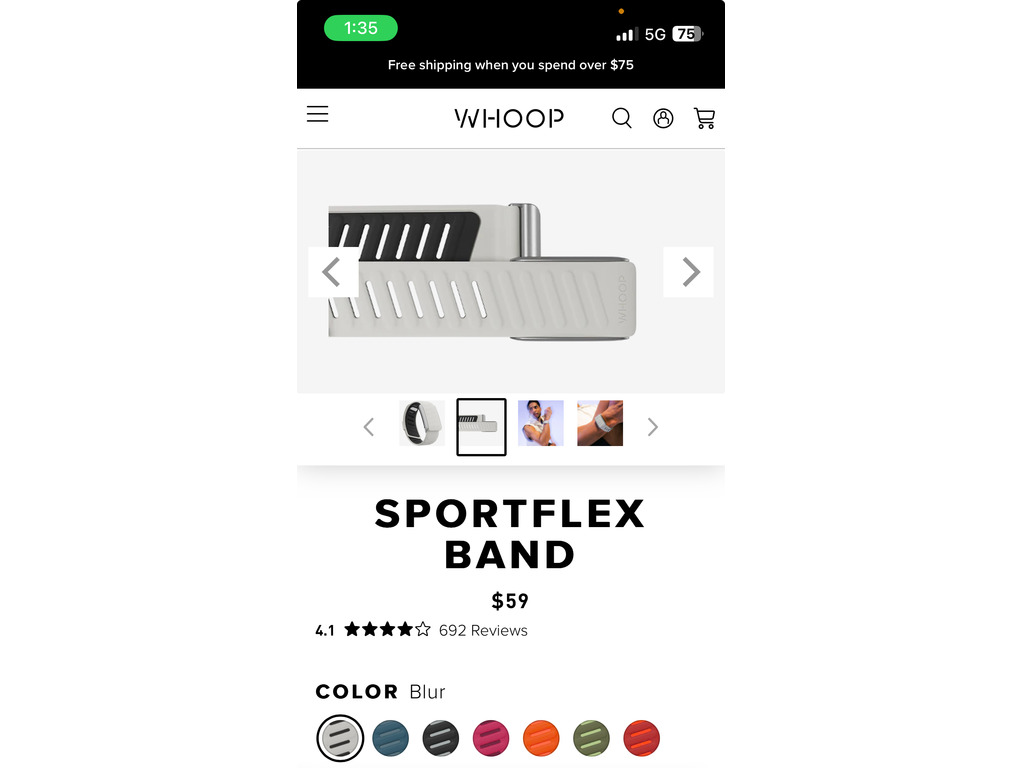Select the band clasp thumbnail
Screen dimensions: 1024x768
481,426
